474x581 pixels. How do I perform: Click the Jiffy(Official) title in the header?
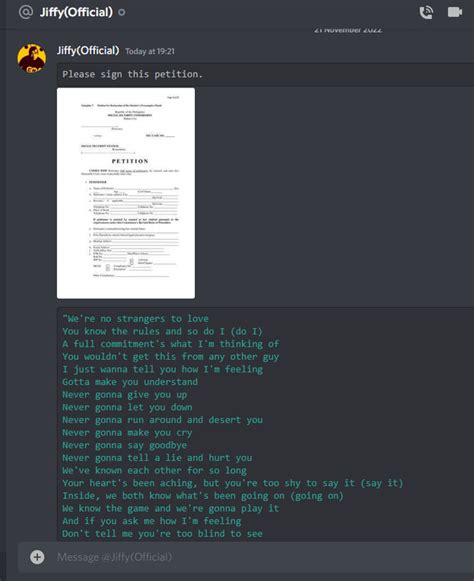click(x=76, y=12)
